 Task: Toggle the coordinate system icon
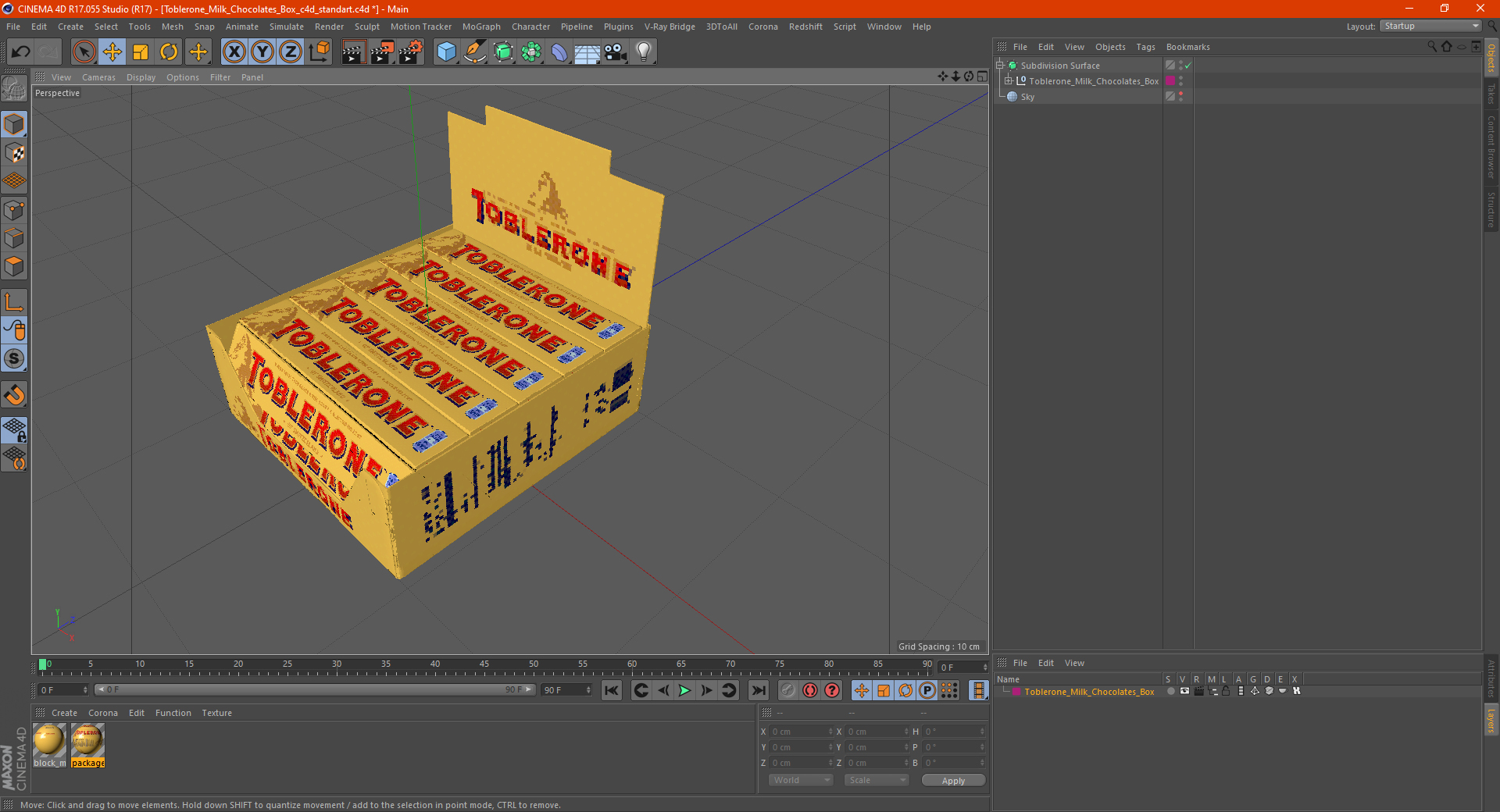[x=320, y=52]
